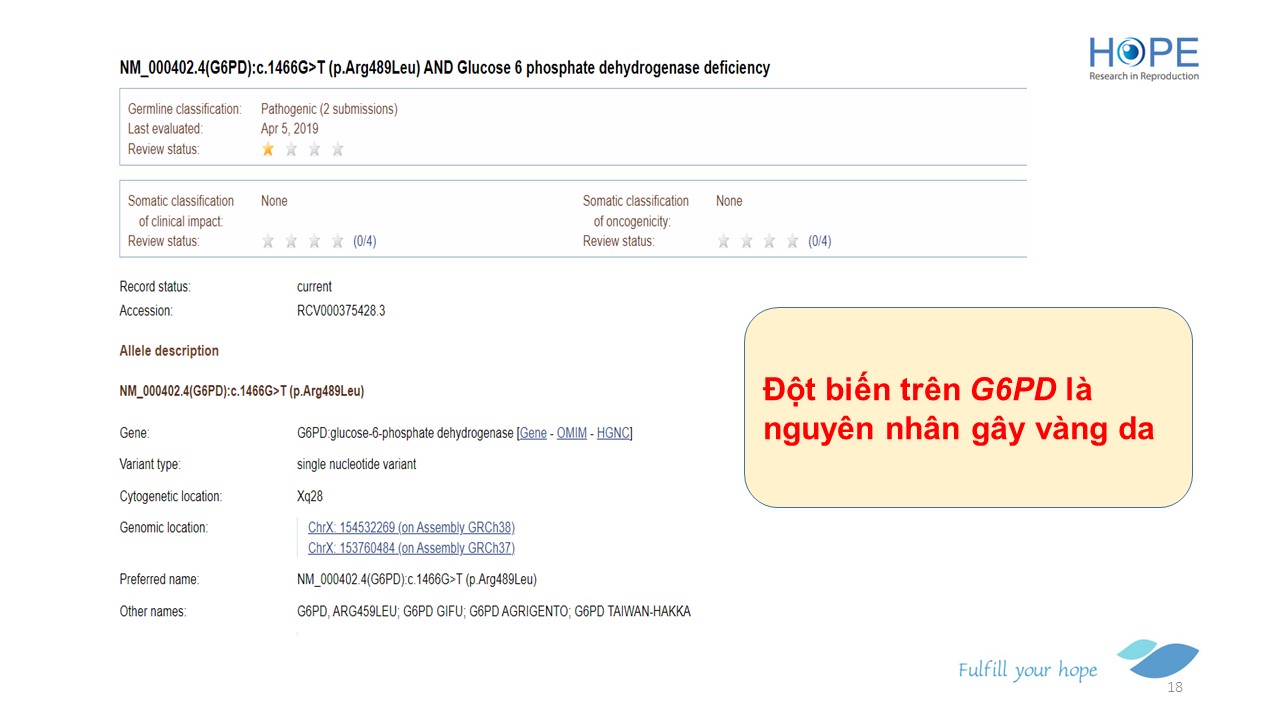
Task: Click the second star in Germline review status
Action: [x=291, y=149]
